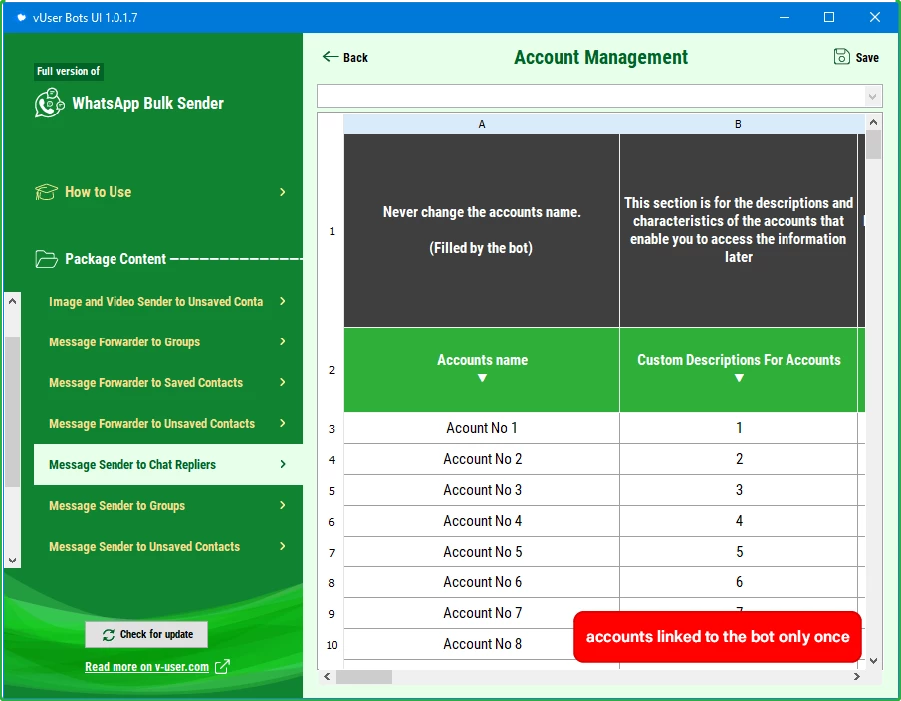The width and height of the screenshot is (901, 701).
Task: Click the cell 'Account No 8'
Action: click(x=482, y=644)
